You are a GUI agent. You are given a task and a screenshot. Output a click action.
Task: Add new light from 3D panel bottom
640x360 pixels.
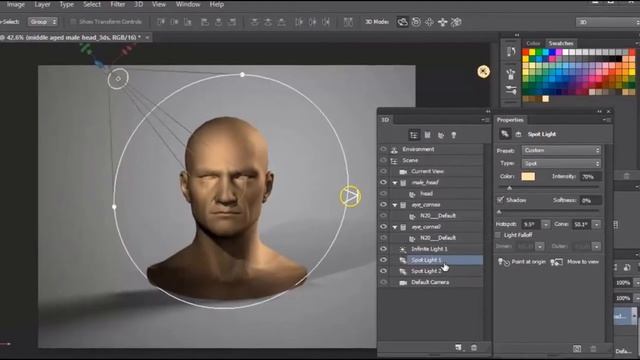[458, 347]
